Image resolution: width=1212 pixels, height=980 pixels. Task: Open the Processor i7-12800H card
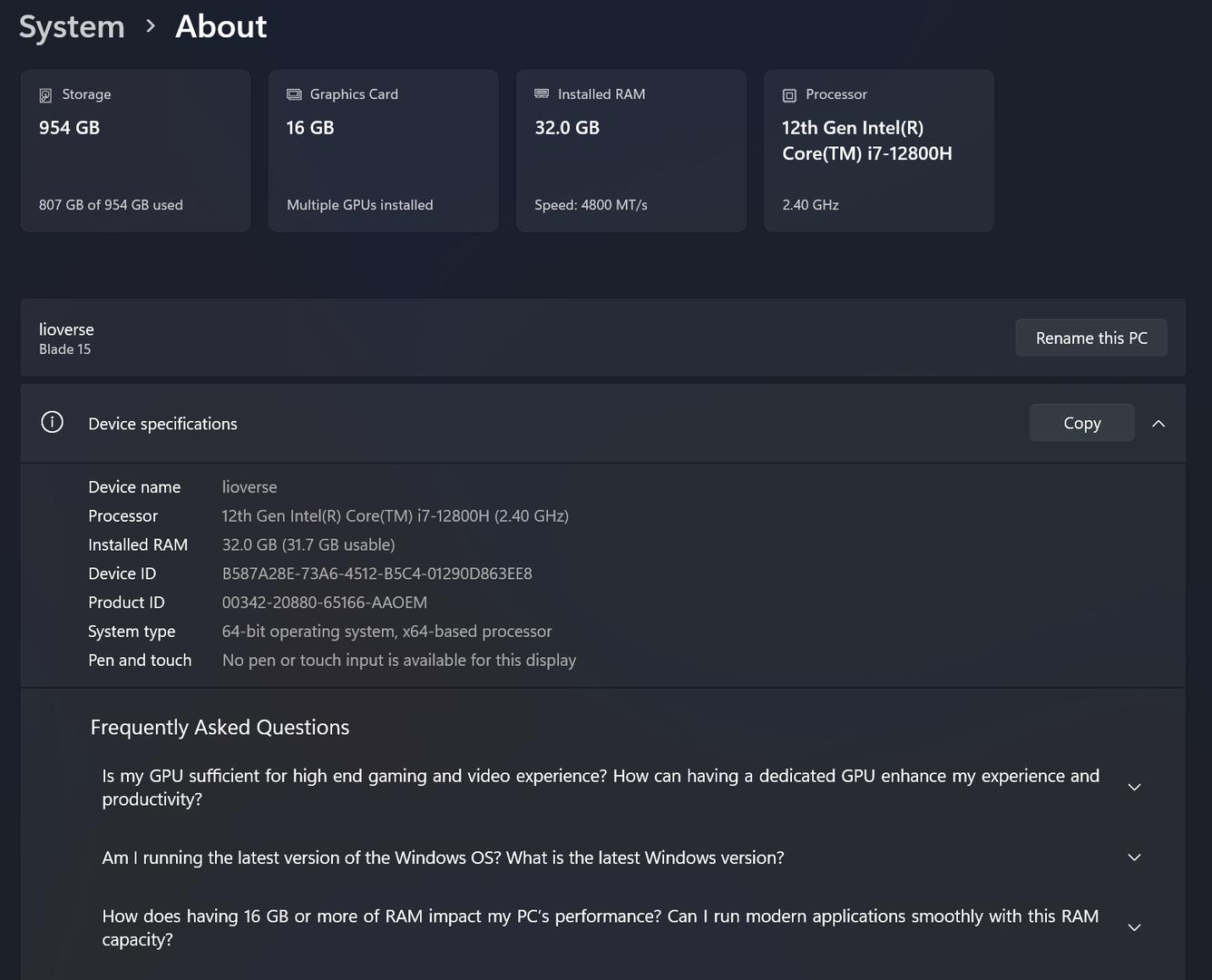point(878,151)
